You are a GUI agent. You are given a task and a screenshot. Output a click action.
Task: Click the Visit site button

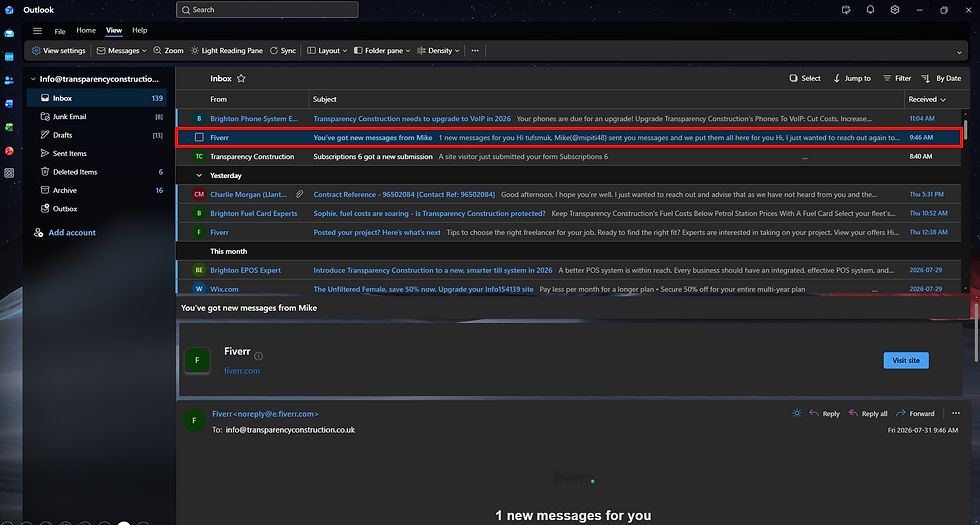tap(906, 361)
